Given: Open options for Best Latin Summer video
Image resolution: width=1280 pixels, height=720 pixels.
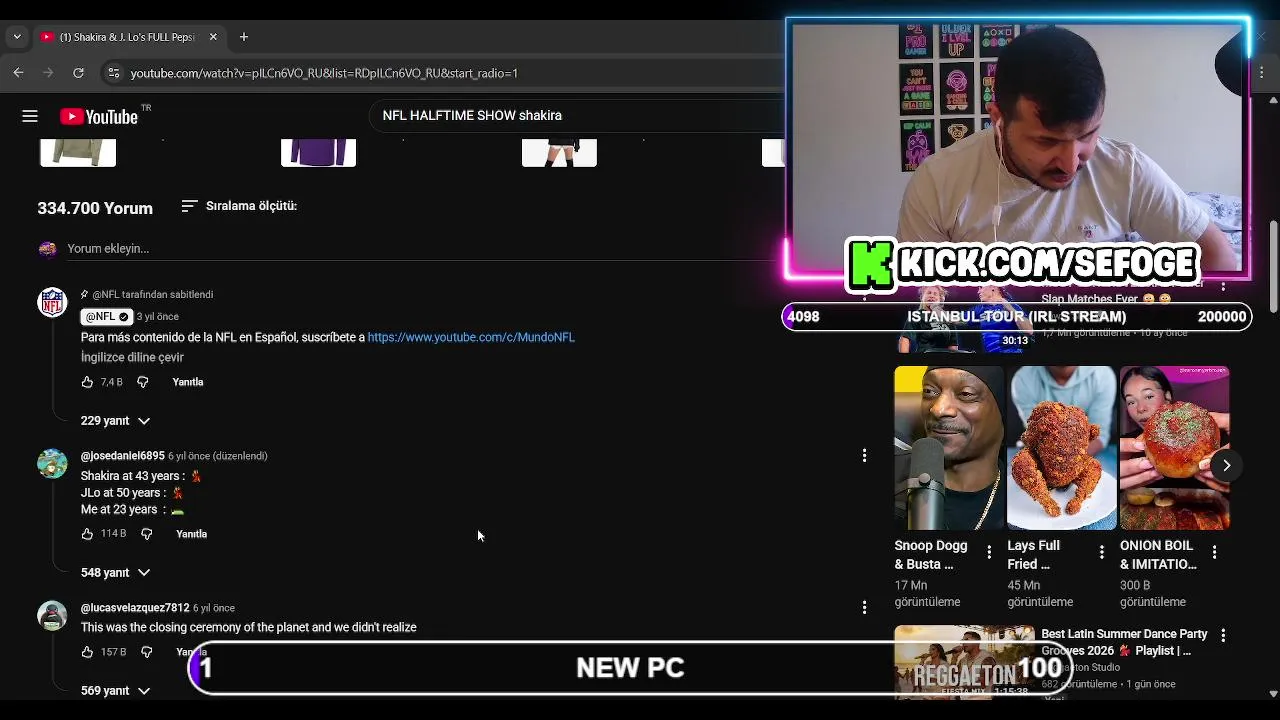Looking at the screenshot, I should 1223,635.
